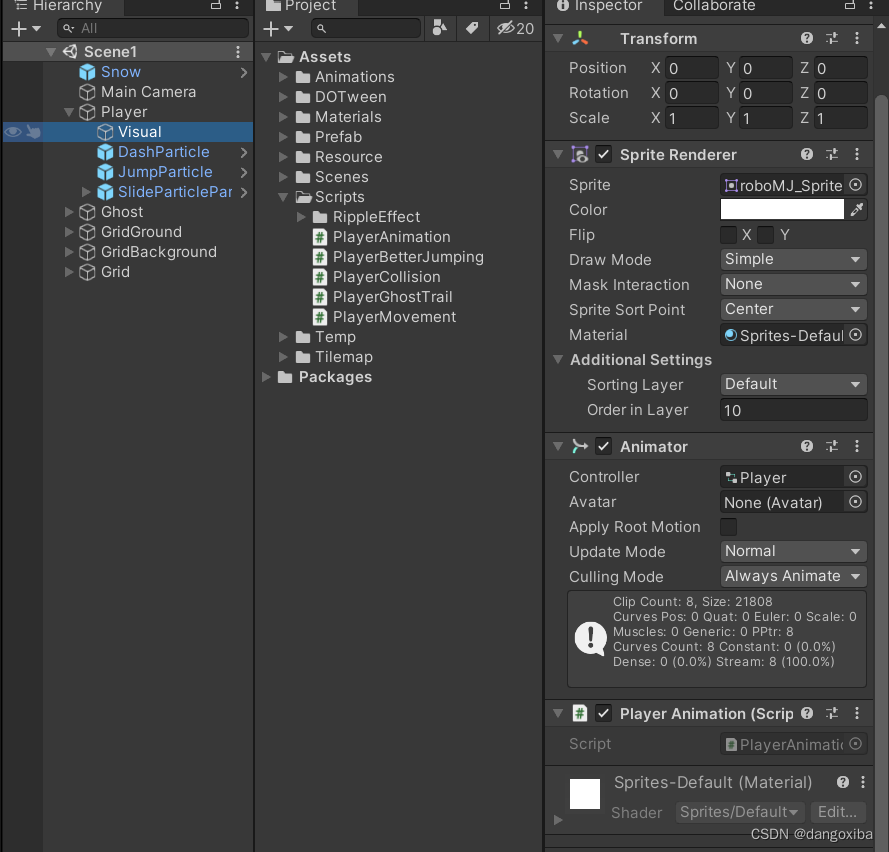Open Sorting Layer dropdown

coord(793,384)
